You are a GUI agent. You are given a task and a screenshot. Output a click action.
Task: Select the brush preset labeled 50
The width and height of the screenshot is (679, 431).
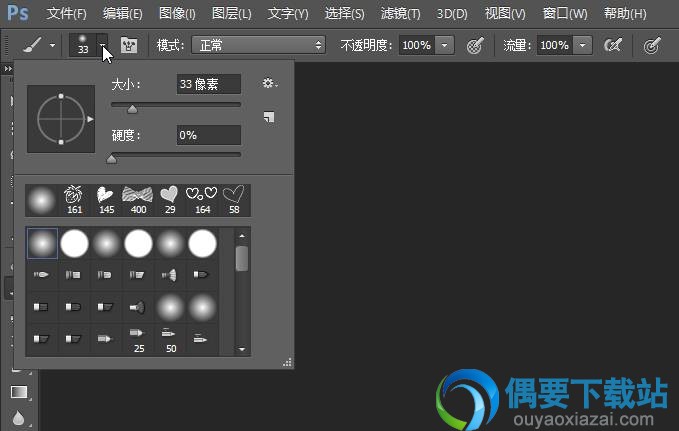point(170,340)
